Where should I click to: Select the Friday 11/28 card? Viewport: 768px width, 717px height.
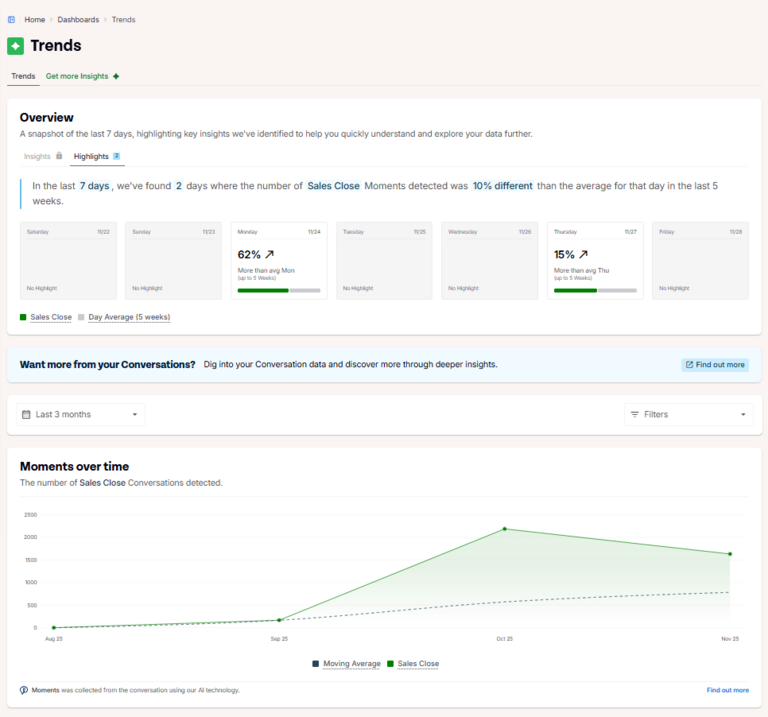point(700,261)
